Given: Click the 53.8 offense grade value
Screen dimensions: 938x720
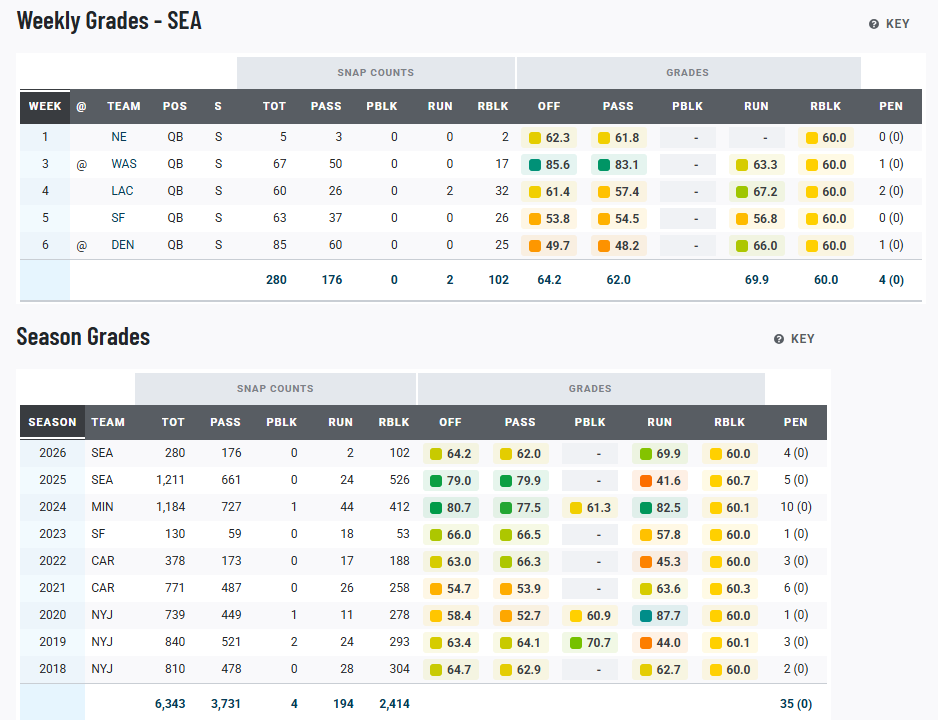Looking at the screenshot, I should [558, 219].
